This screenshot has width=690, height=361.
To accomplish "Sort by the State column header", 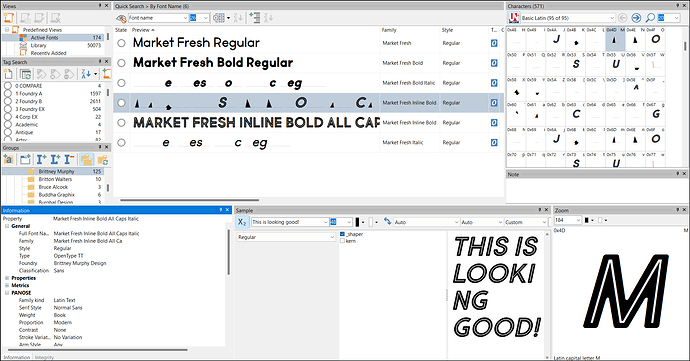I will (121, 30).
